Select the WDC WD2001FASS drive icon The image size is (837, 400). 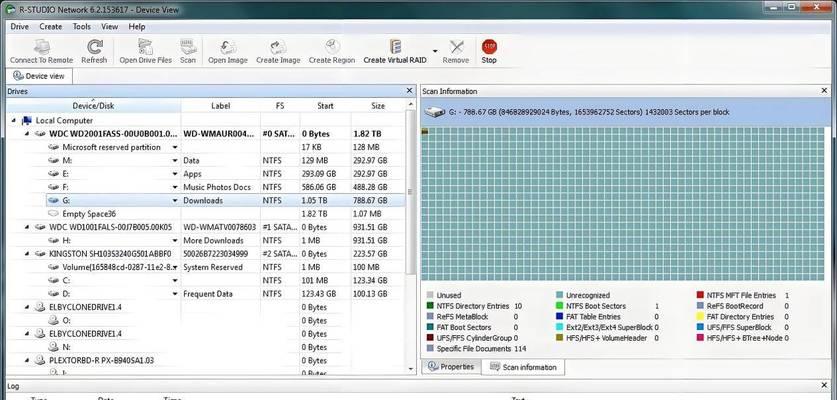pyautogui.click(x=40, y=134)
